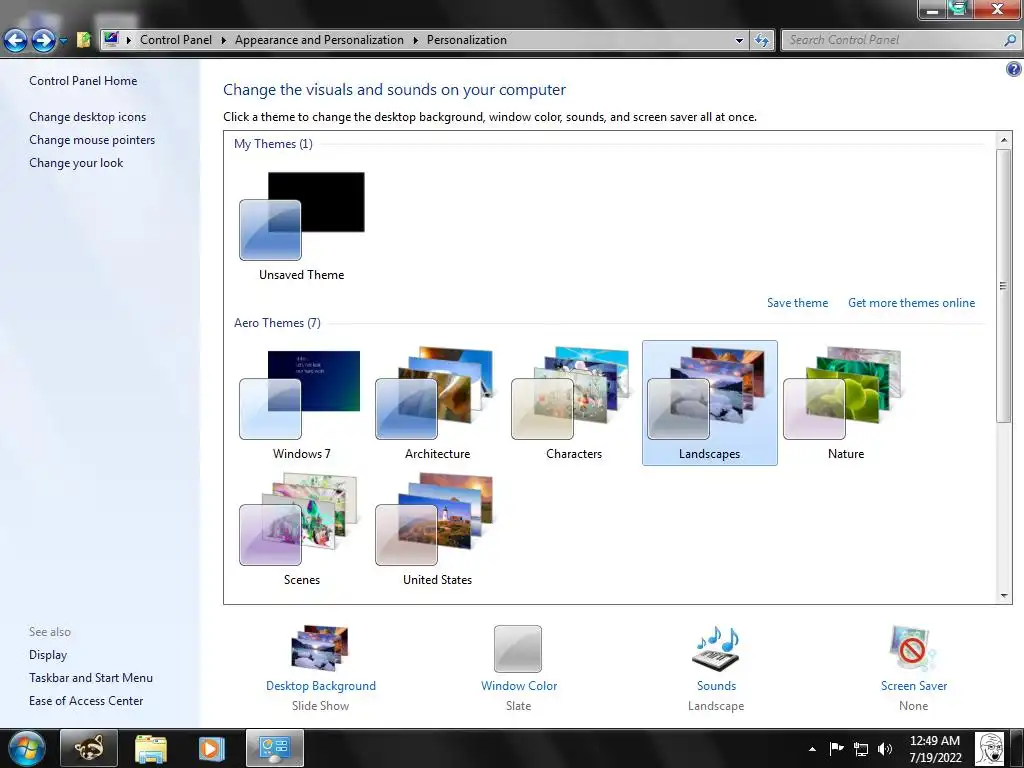
Task: Open the Windows Start menu orb
Action: (x=26, y=748)
